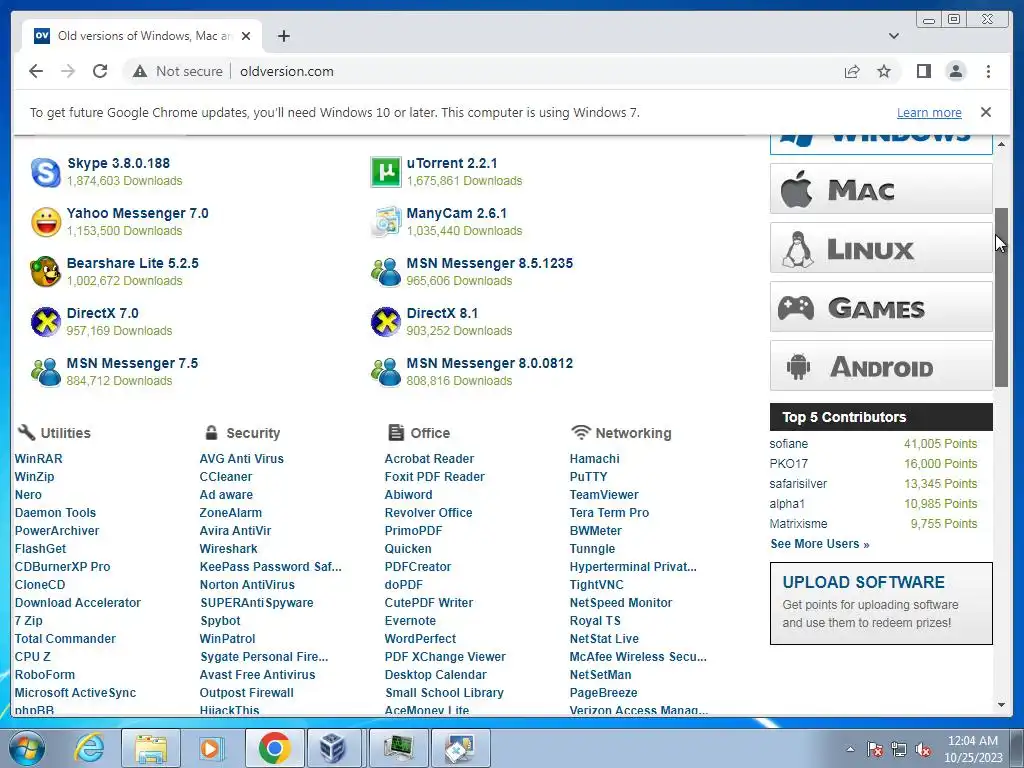This screenshot has width=1024, height=768.
Task: Bookmark this page with the star icon
Action: click(884, 71)
